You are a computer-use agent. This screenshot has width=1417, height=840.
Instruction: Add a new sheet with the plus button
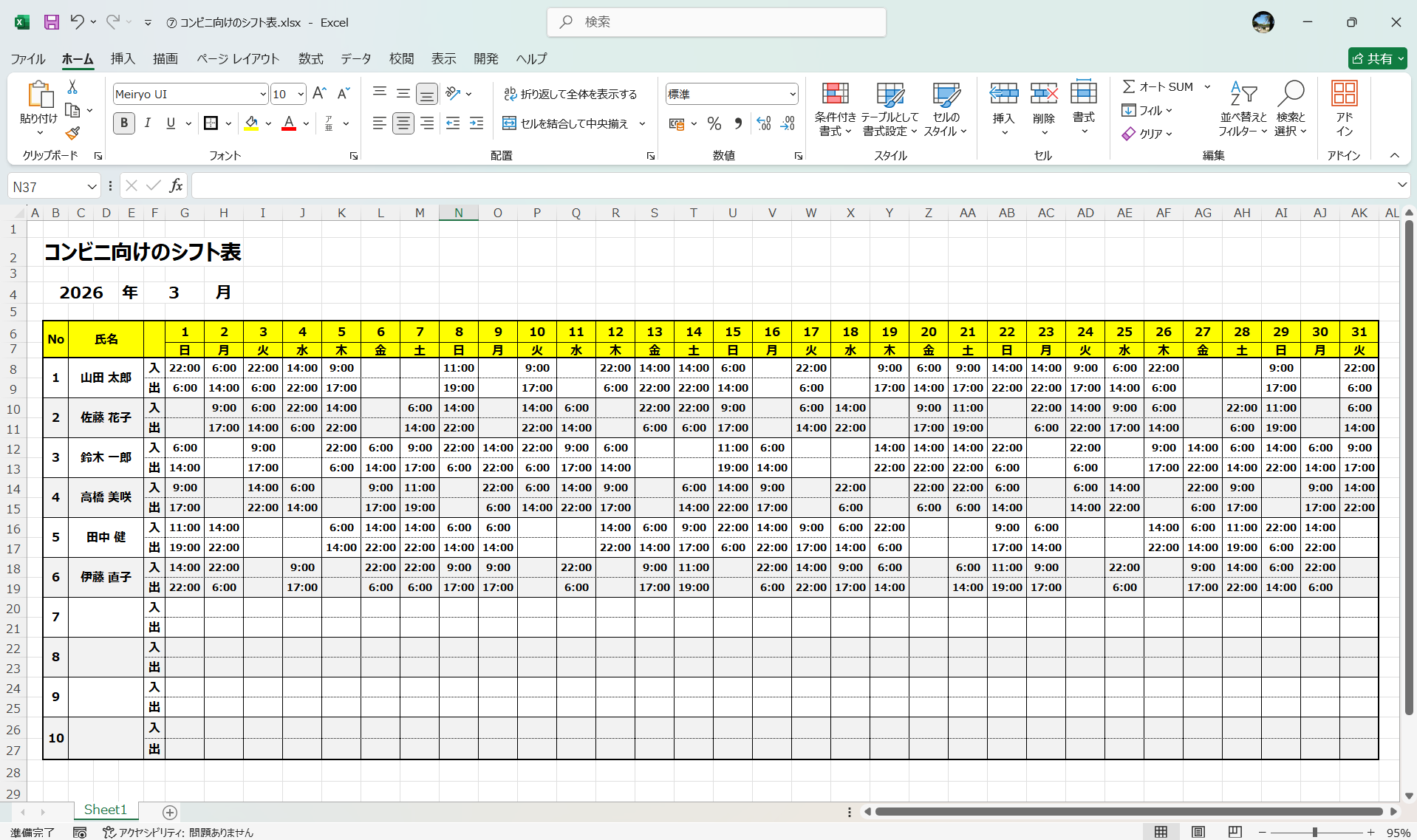tap(169, 813)
